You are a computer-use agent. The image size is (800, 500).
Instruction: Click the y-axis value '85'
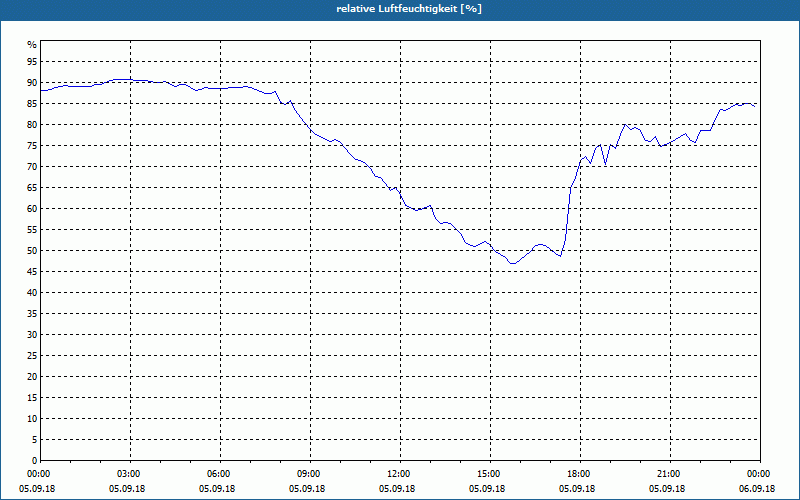tap(32, 104)
